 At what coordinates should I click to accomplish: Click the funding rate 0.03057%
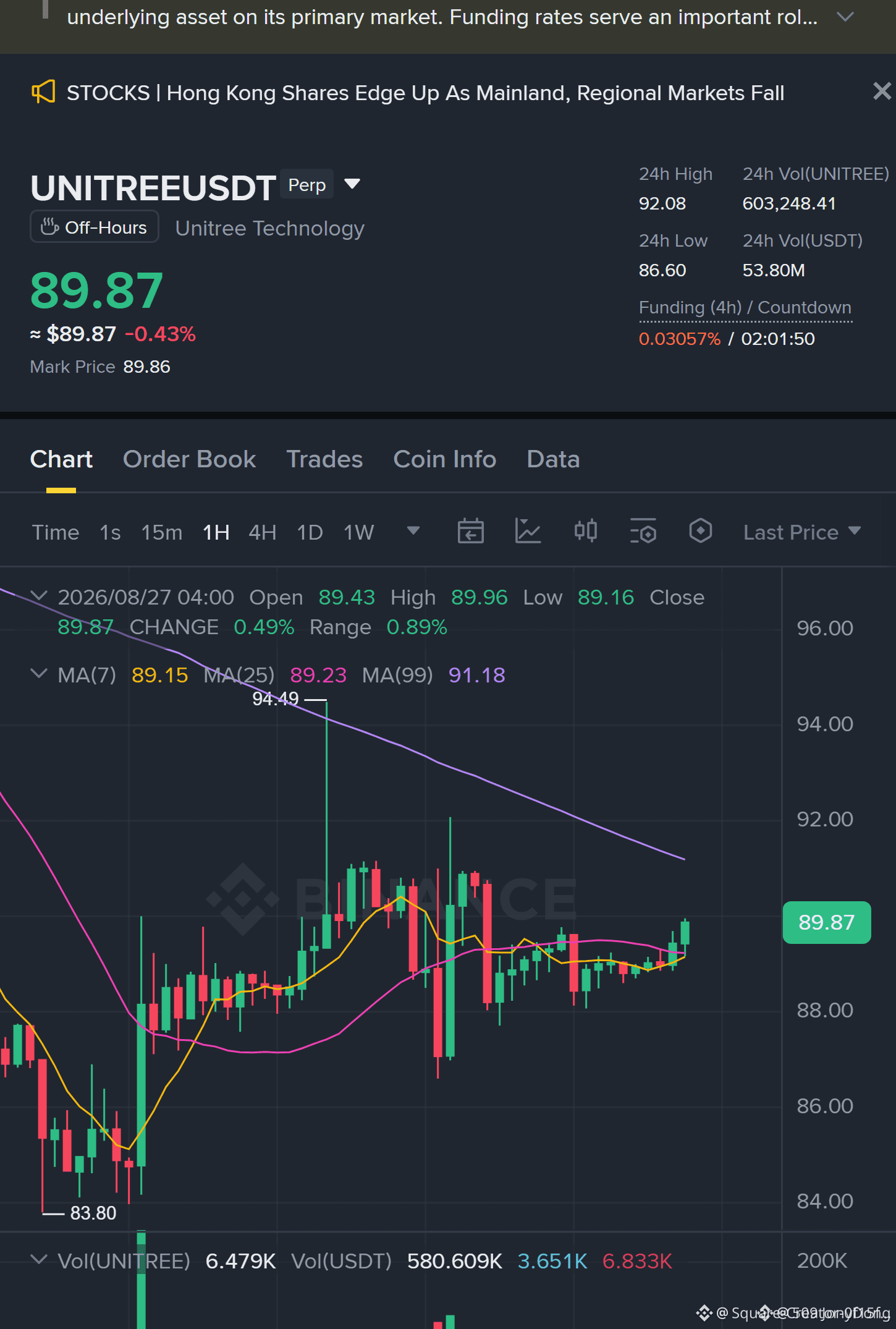(680, 339)
